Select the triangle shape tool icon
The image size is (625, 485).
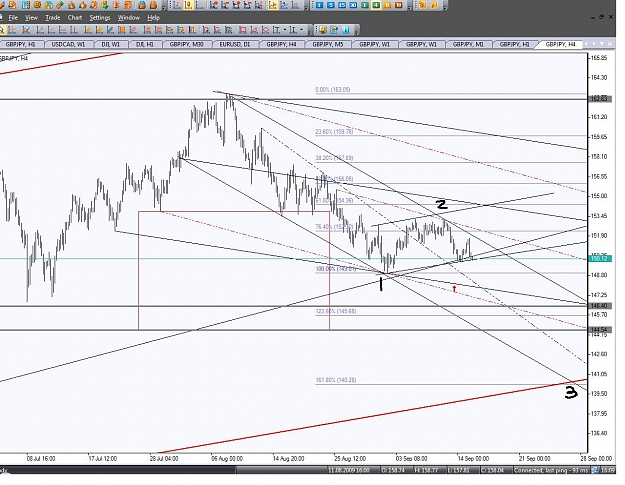point(254,30)
